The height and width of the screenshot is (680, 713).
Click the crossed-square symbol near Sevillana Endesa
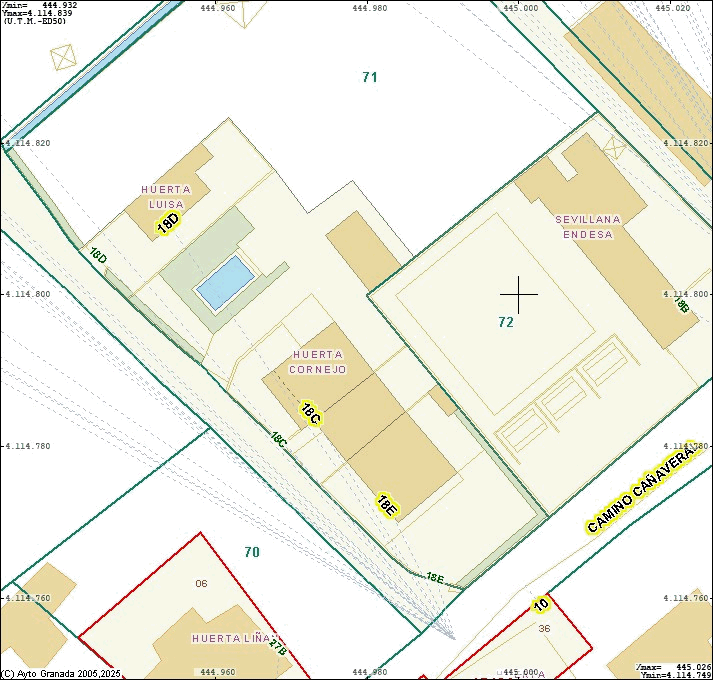[613, 149]
